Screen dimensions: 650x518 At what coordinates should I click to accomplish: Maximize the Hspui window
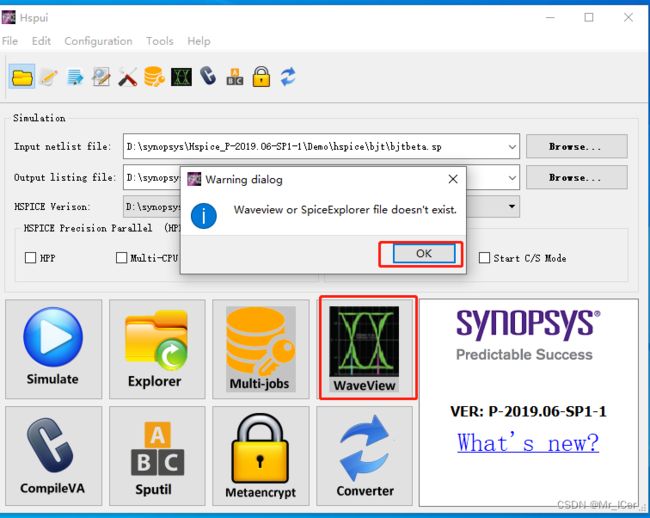[589, 17]
